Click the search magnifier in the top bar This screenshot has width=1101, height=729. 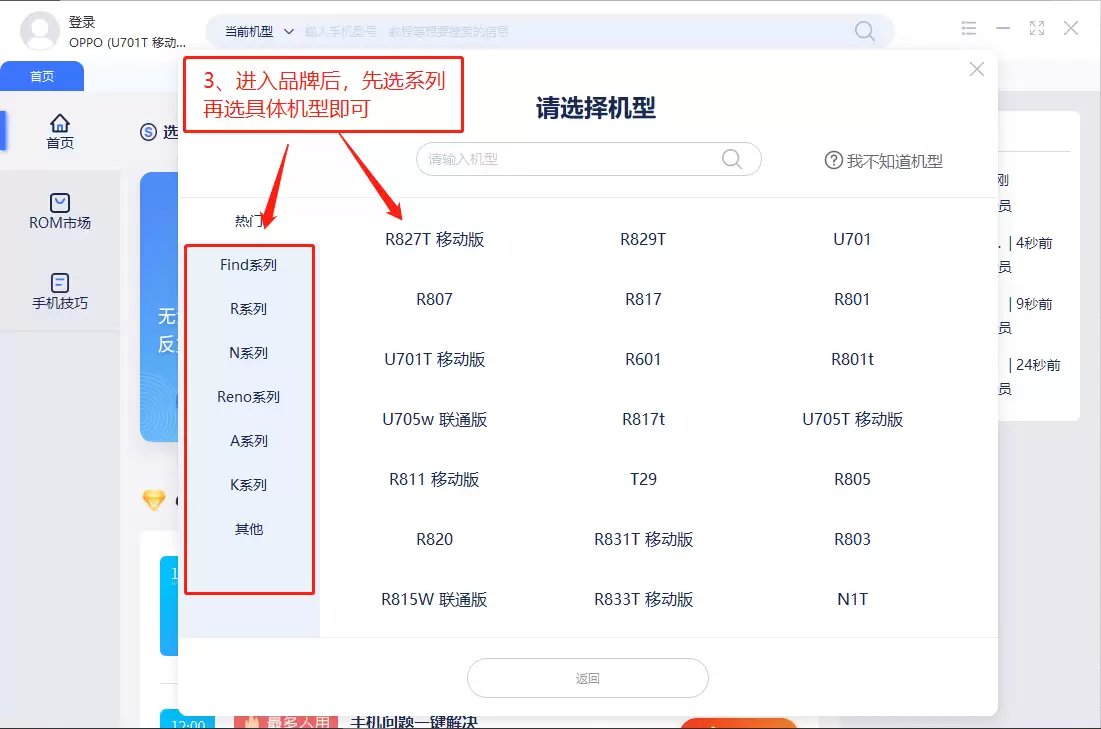pyautogui.click(x=863, y=31)
